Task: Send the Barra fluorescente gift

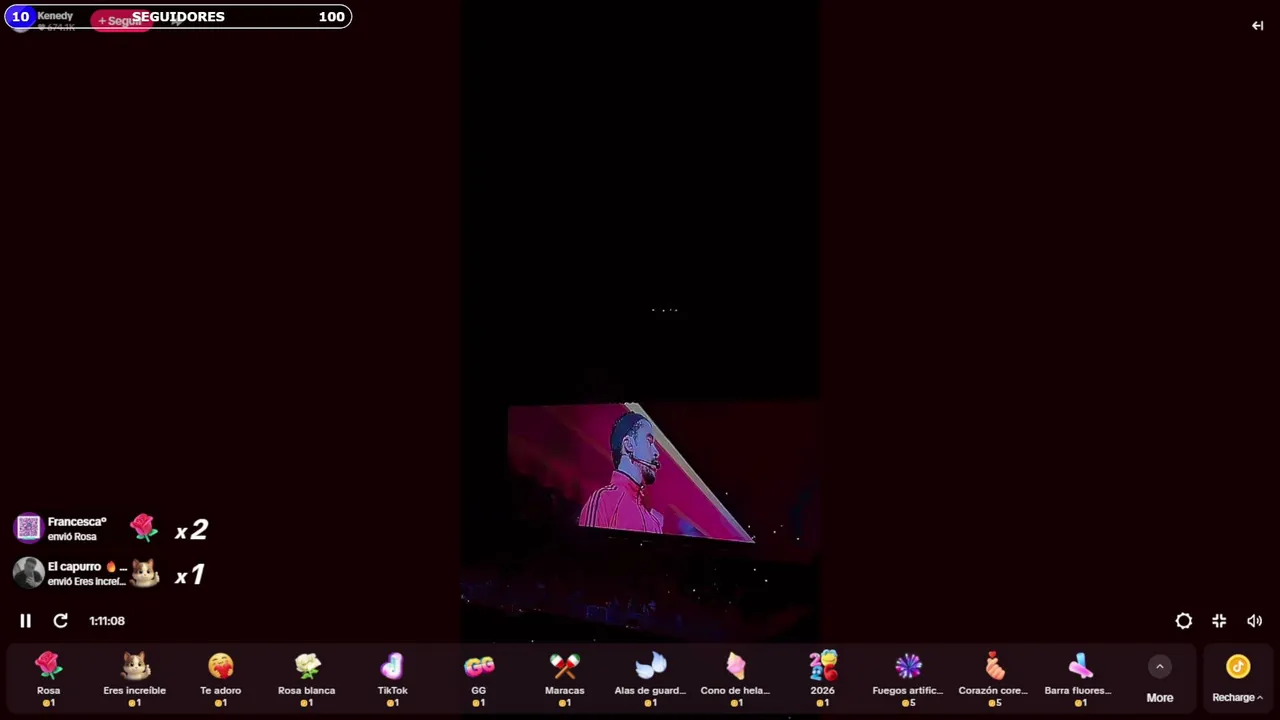Action: click(1080, 679)
